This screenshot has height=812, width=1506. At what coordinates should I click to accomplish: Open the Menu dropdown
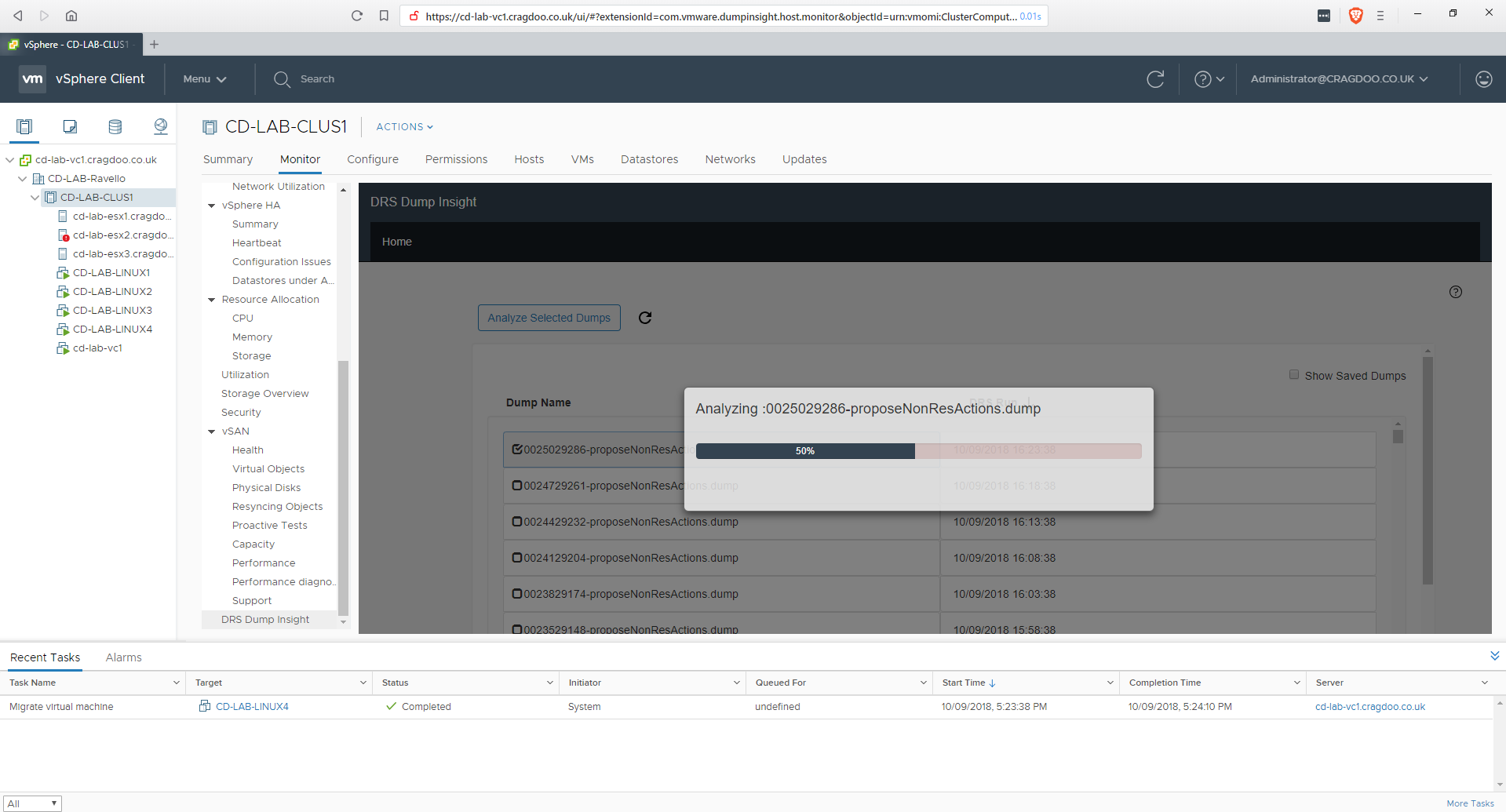[205, 79]
